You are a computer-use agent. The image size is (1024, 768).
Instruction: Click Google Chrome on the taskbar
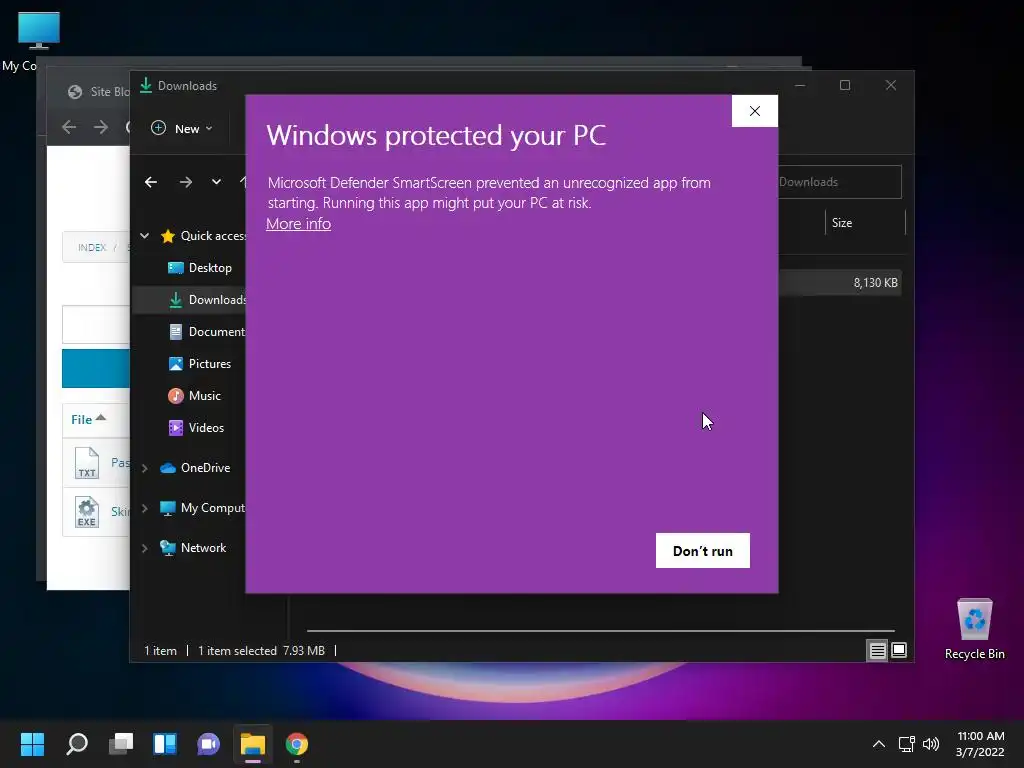pyautogui.click(x=296, y=744)
